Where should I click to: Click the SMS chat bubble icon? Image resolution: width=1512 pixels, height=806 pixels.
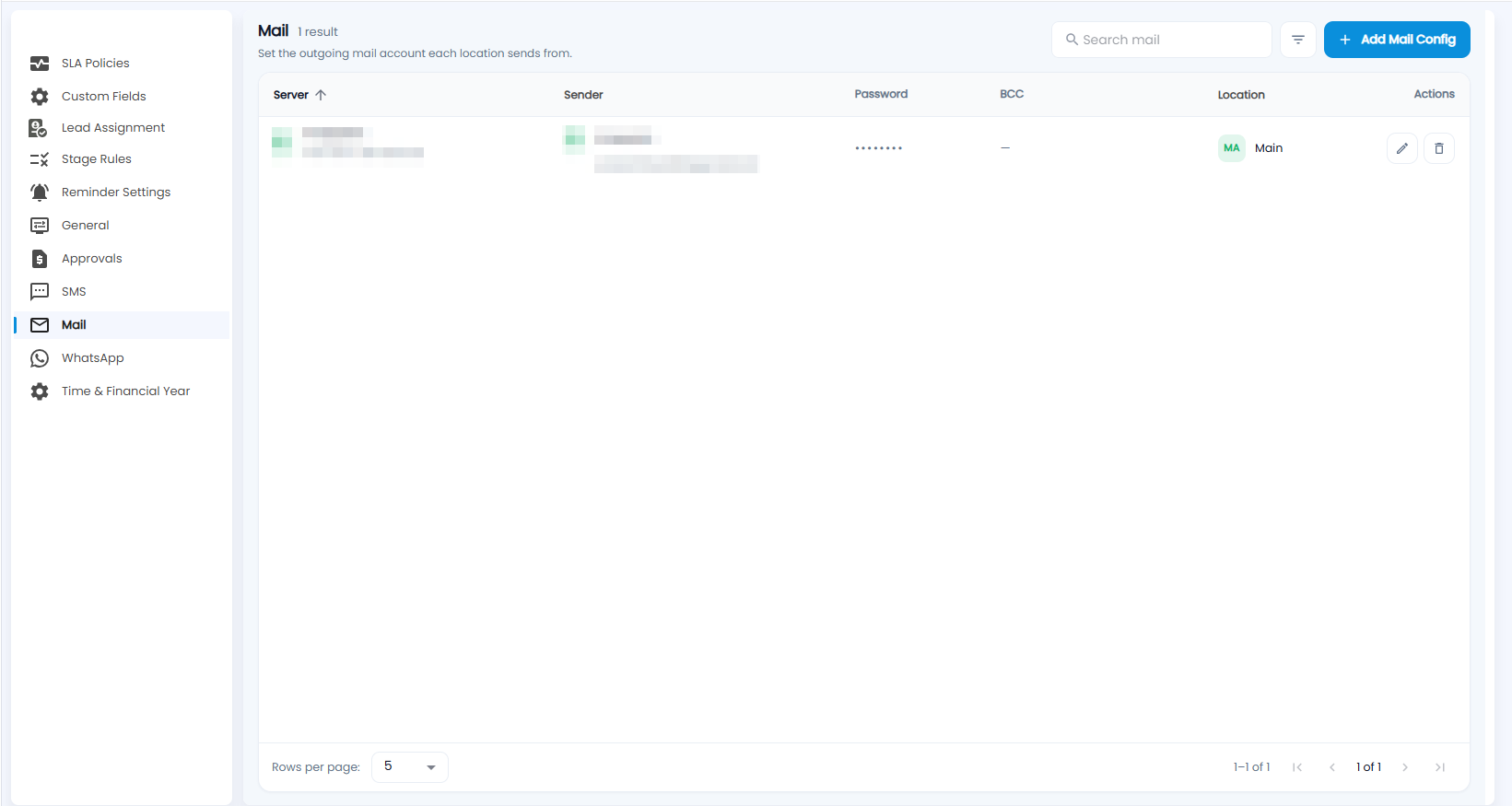pyautogui.click(x=40, y=292)
